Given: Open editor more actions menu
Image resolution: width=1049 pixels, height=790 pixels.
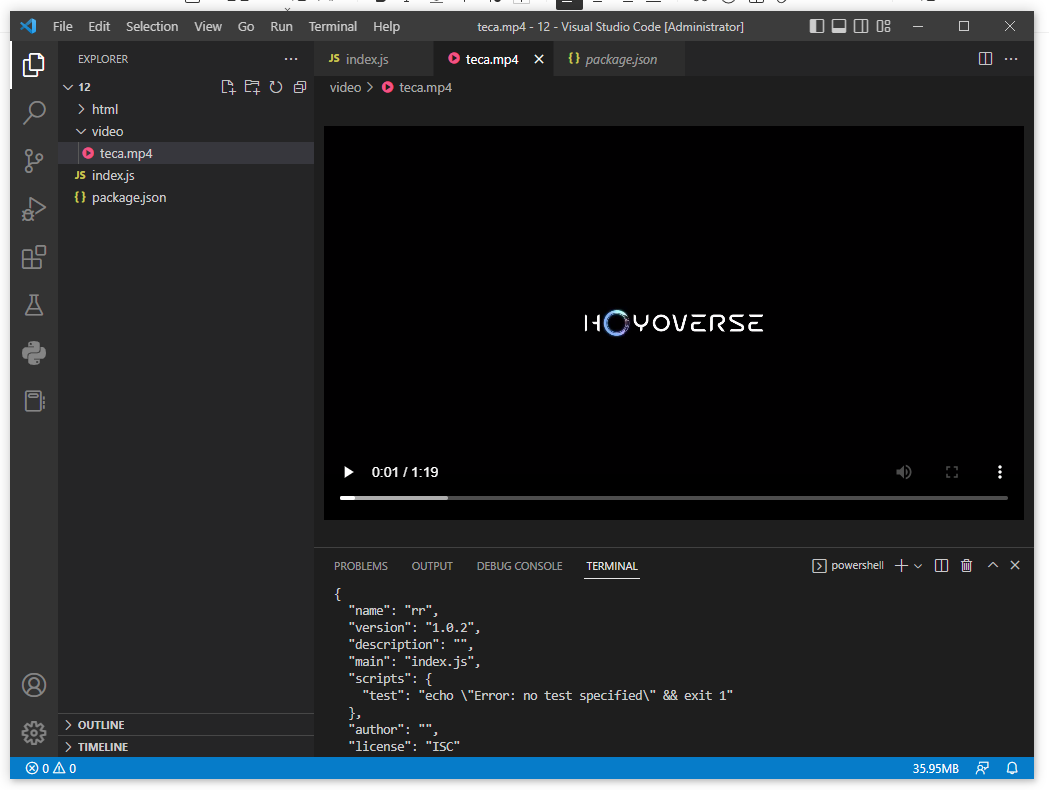Looking at the screenshot, I should [x=1011, y=59].
